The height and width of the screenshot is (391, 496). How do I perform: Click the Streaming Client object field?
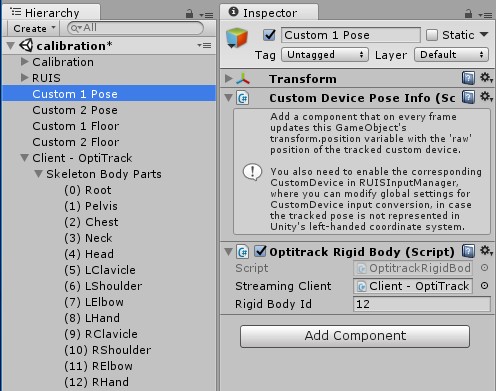(413, 286)
